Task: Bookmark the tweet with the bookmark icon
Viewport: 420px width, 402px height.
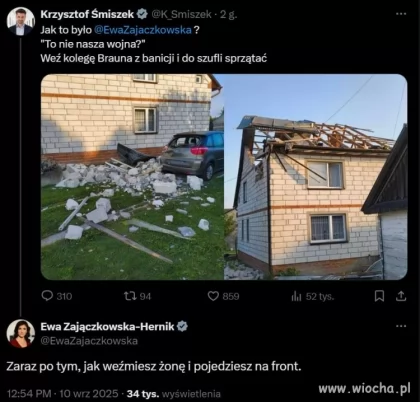Action: pyautogui.click(x=379, y=296)
